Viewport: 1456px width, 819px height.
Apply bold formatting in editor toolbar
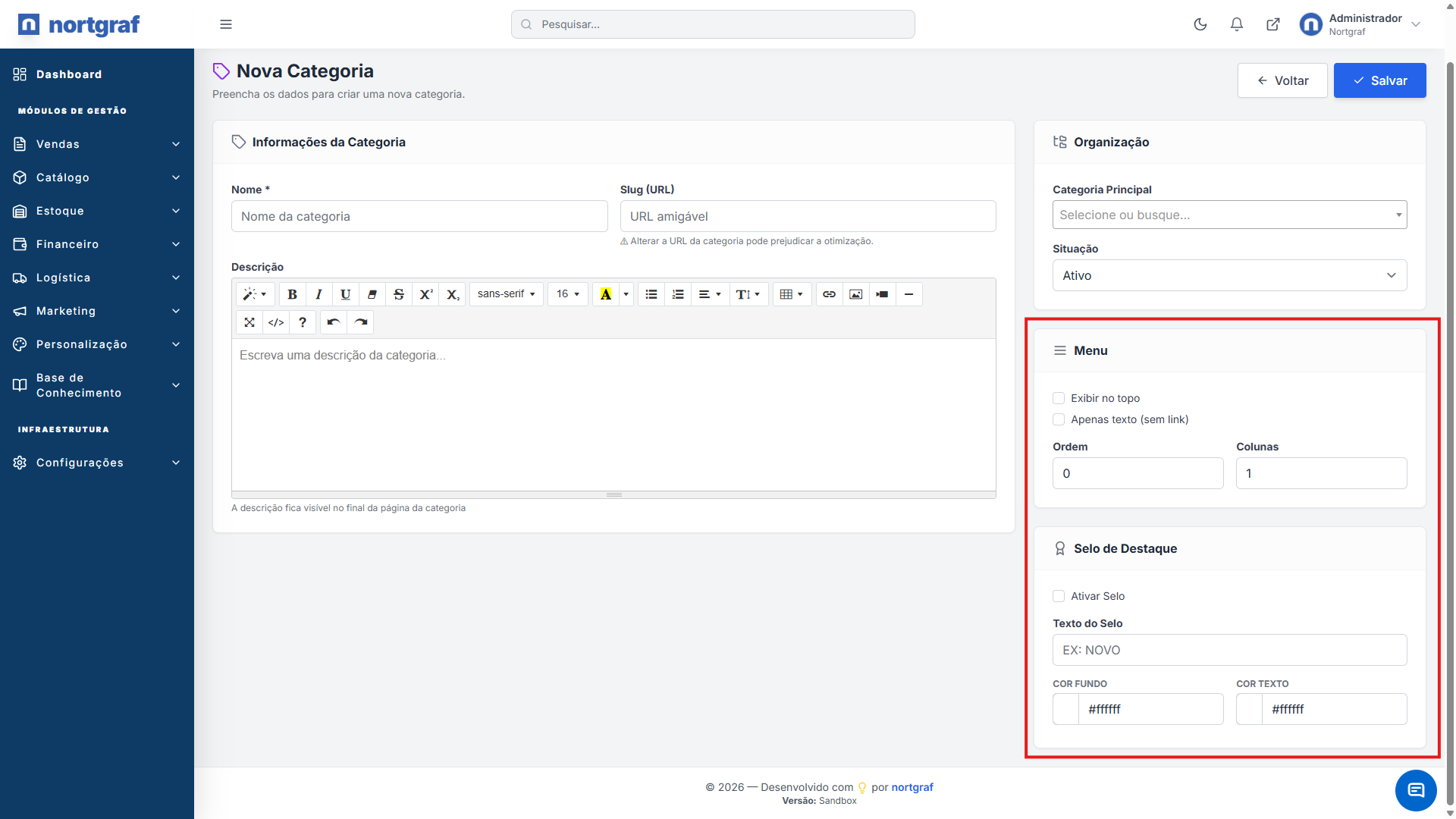292,294
